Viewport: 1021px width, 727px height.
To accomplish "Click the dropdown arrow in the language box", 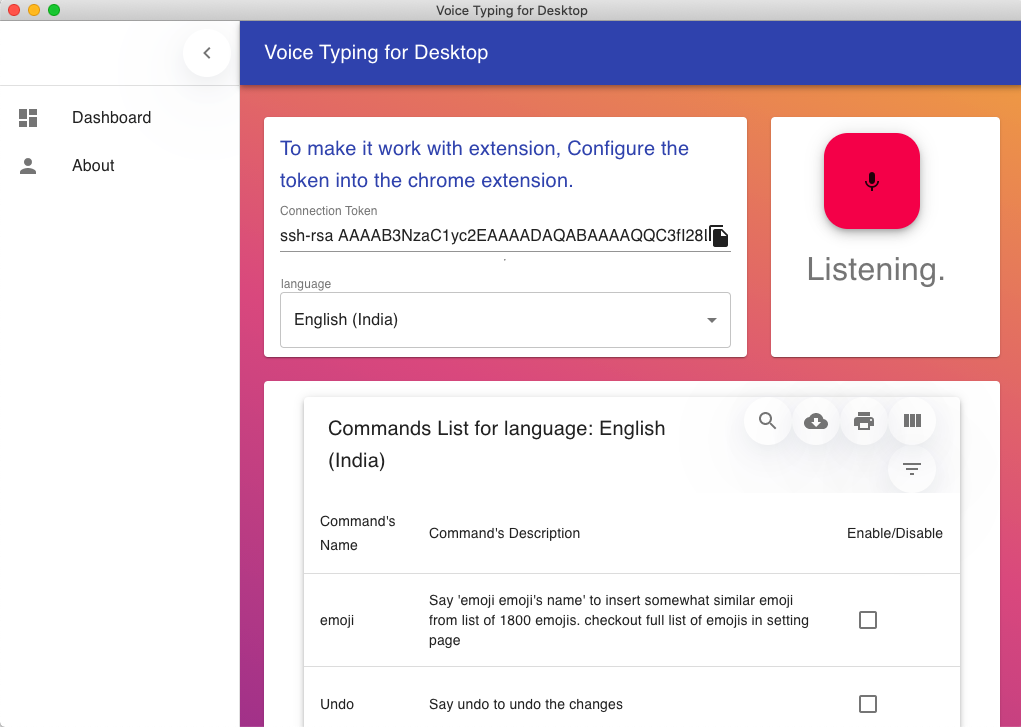I will pos(712,320).
